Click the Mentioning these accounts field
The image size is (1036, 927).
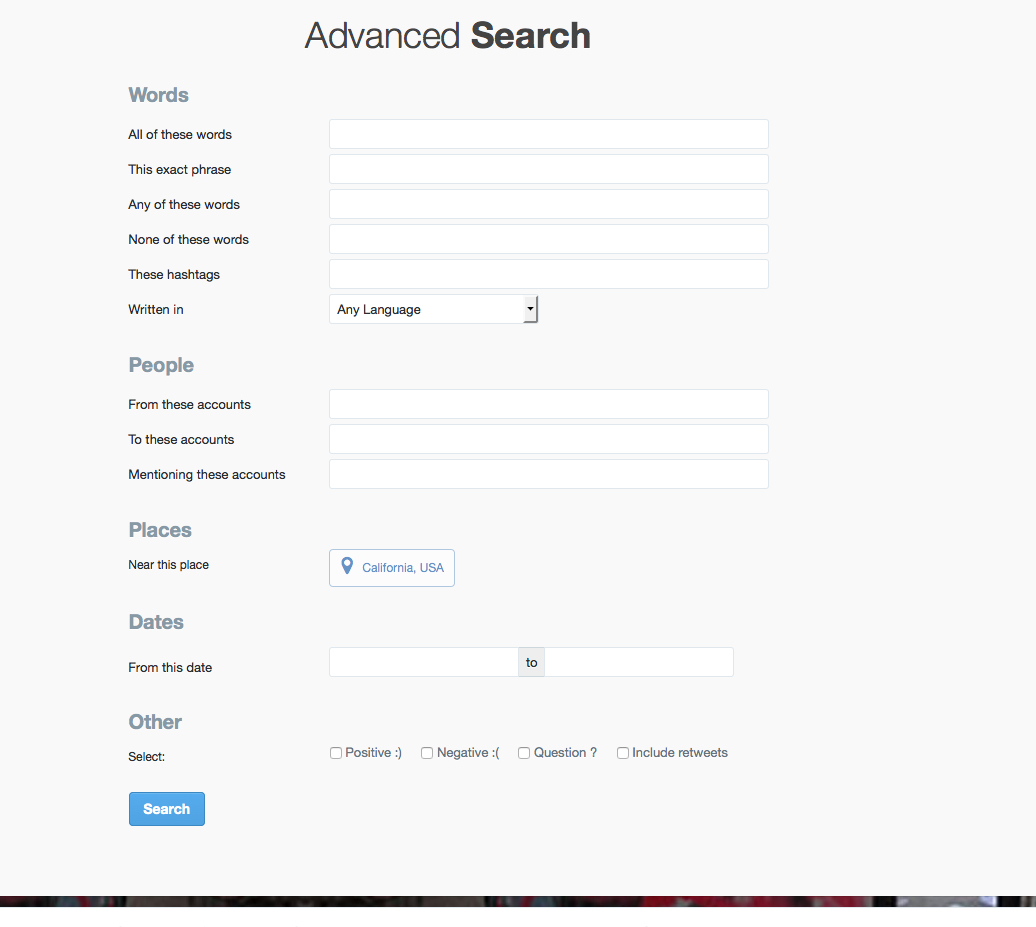(x=548, y=474)
